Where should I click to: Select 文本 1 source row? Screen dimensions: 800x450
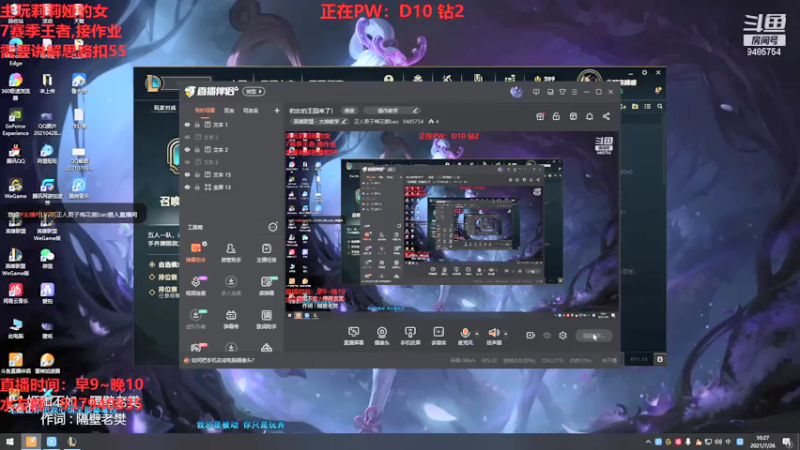pyautogui.click(x=231, y=124)
